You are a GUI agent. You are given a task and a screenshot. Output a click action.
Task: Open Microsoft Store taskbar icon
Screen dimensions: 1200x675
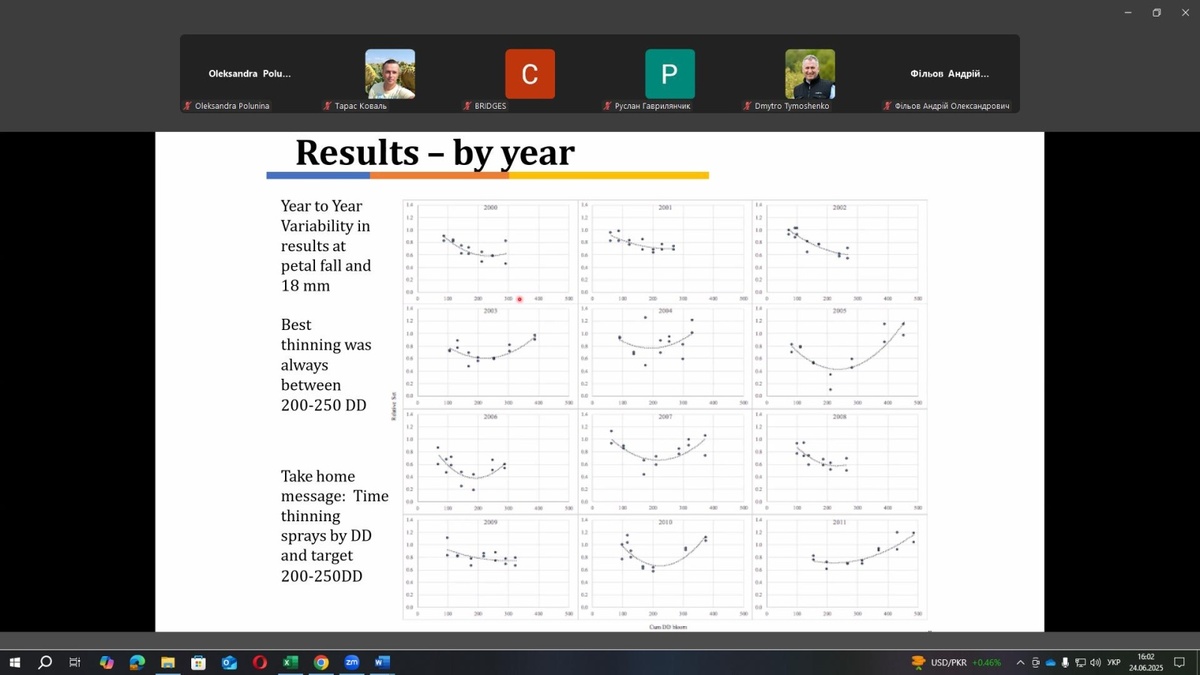pyautogui.click(x=198, y=662)
